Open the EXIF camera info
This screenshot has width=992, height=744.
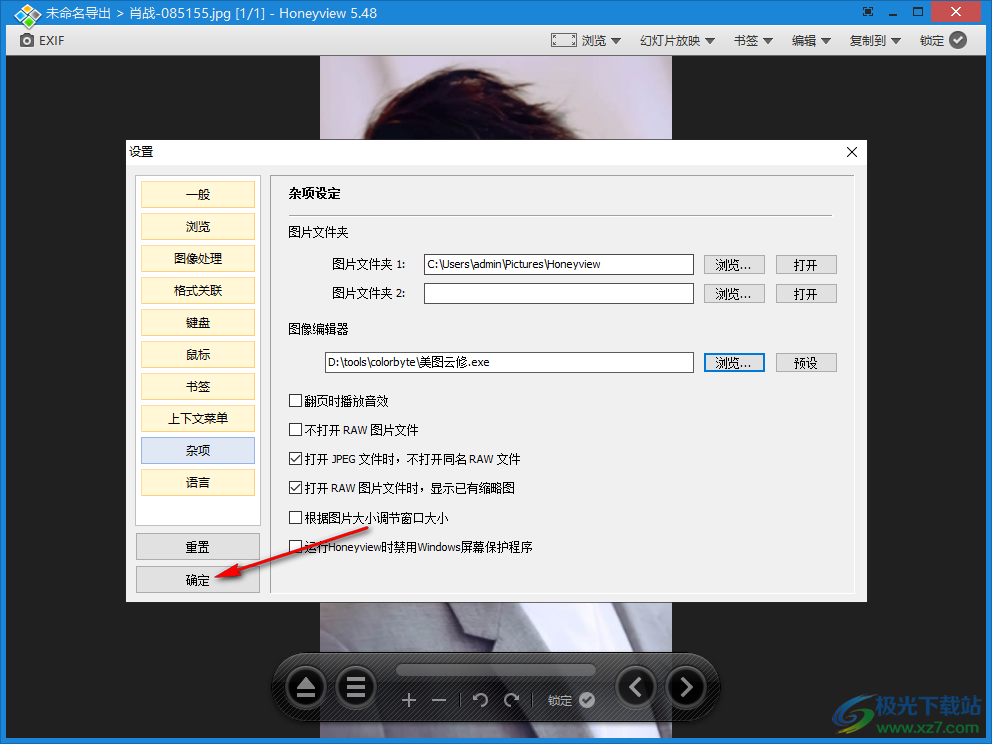[42, 40]
